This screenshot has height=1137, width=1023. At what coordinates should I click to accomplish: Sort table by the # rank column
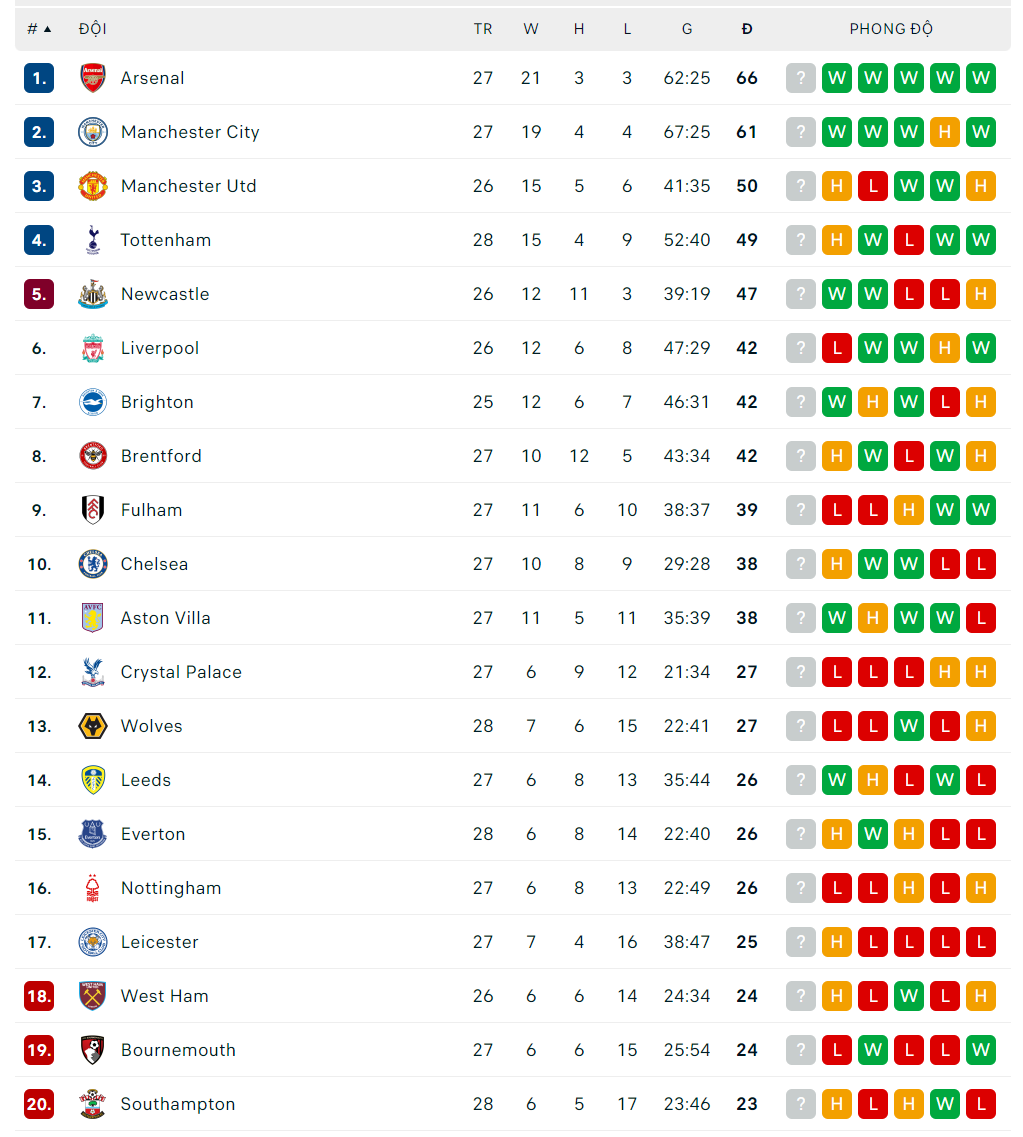(x=38, y=29)
